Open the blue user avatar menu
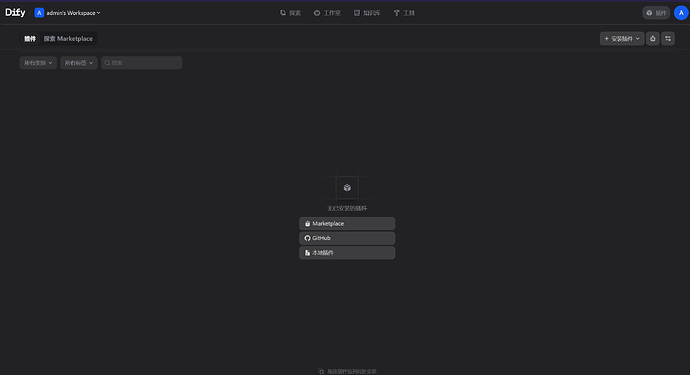Screen dimensions: 690x375 click(681, 13)
